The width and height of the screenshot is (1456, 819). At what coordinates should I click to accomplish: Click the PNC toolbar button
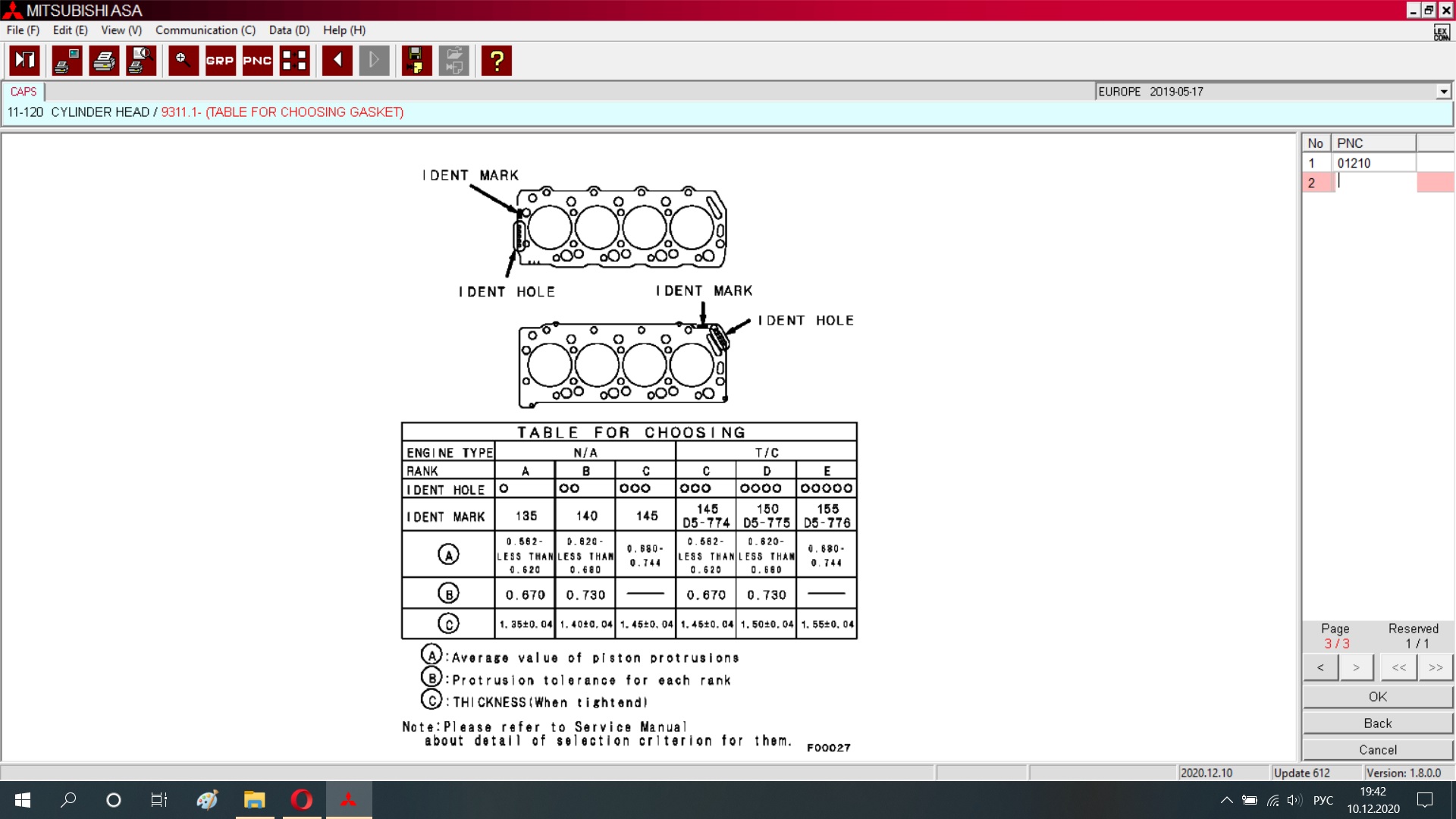tap(257, 61)
